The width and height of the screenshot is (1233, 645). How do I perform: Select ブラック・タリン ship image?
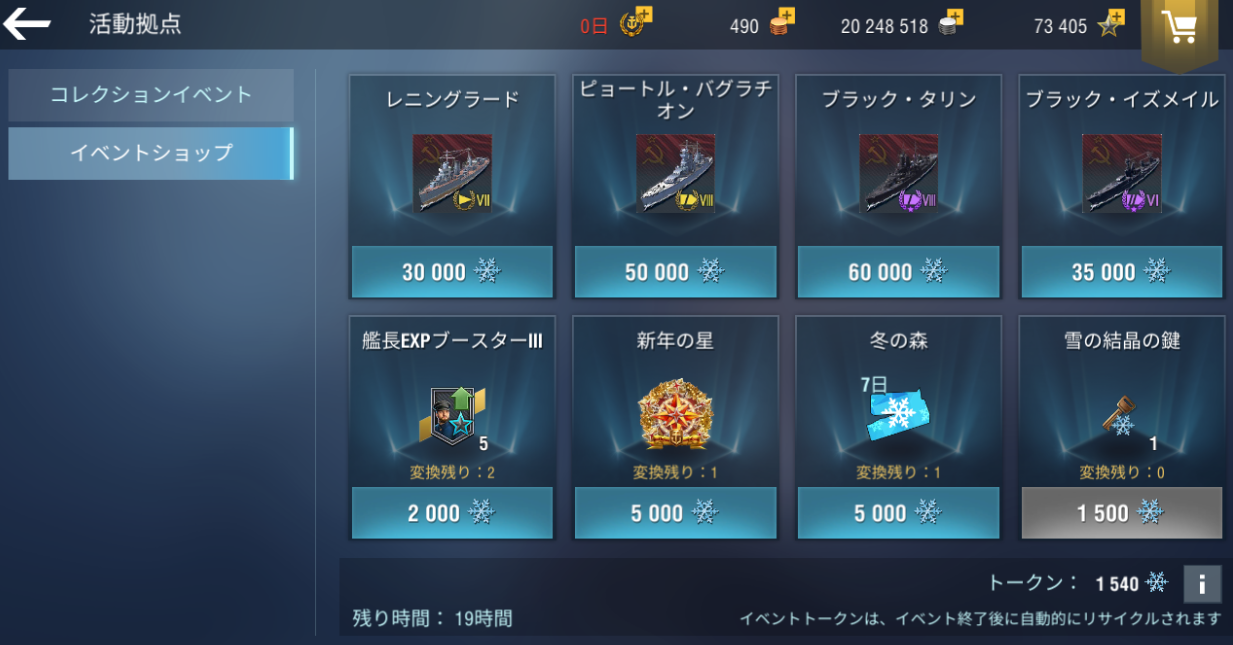[x=898, y=174]
